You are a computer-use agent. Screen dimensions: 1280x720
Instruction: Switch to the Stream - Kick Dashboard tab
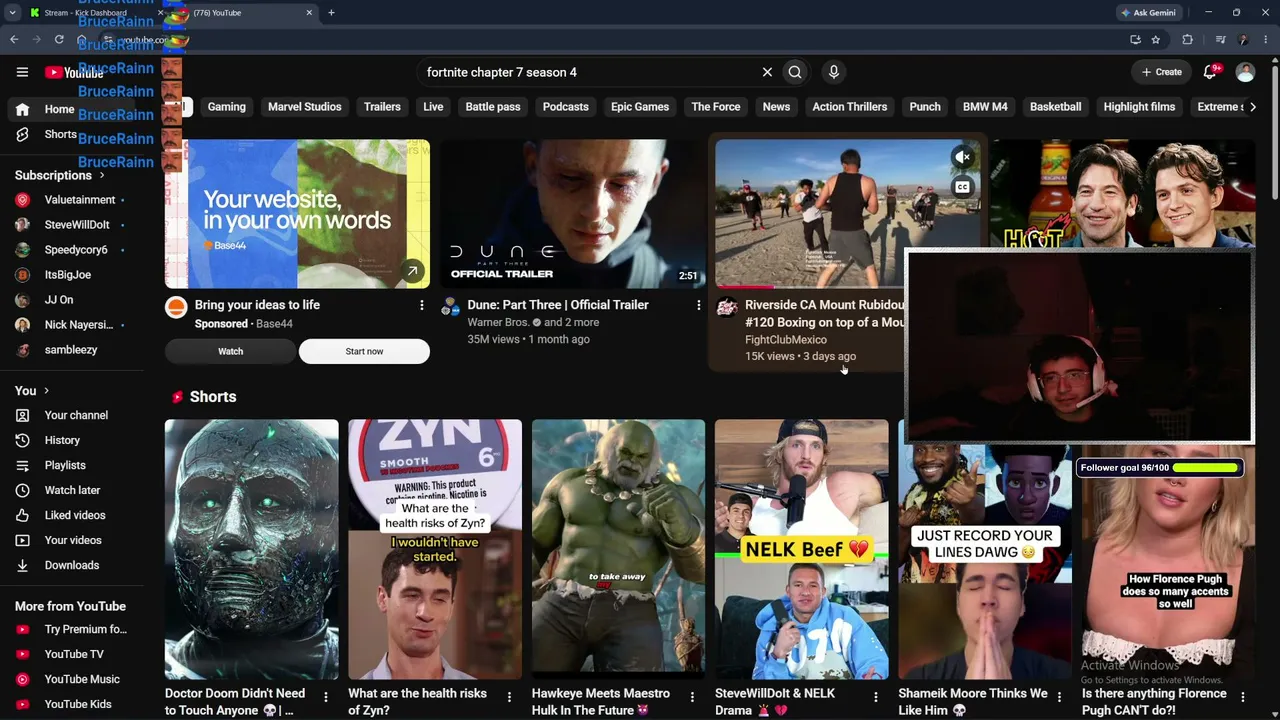[x=85, y=13]
